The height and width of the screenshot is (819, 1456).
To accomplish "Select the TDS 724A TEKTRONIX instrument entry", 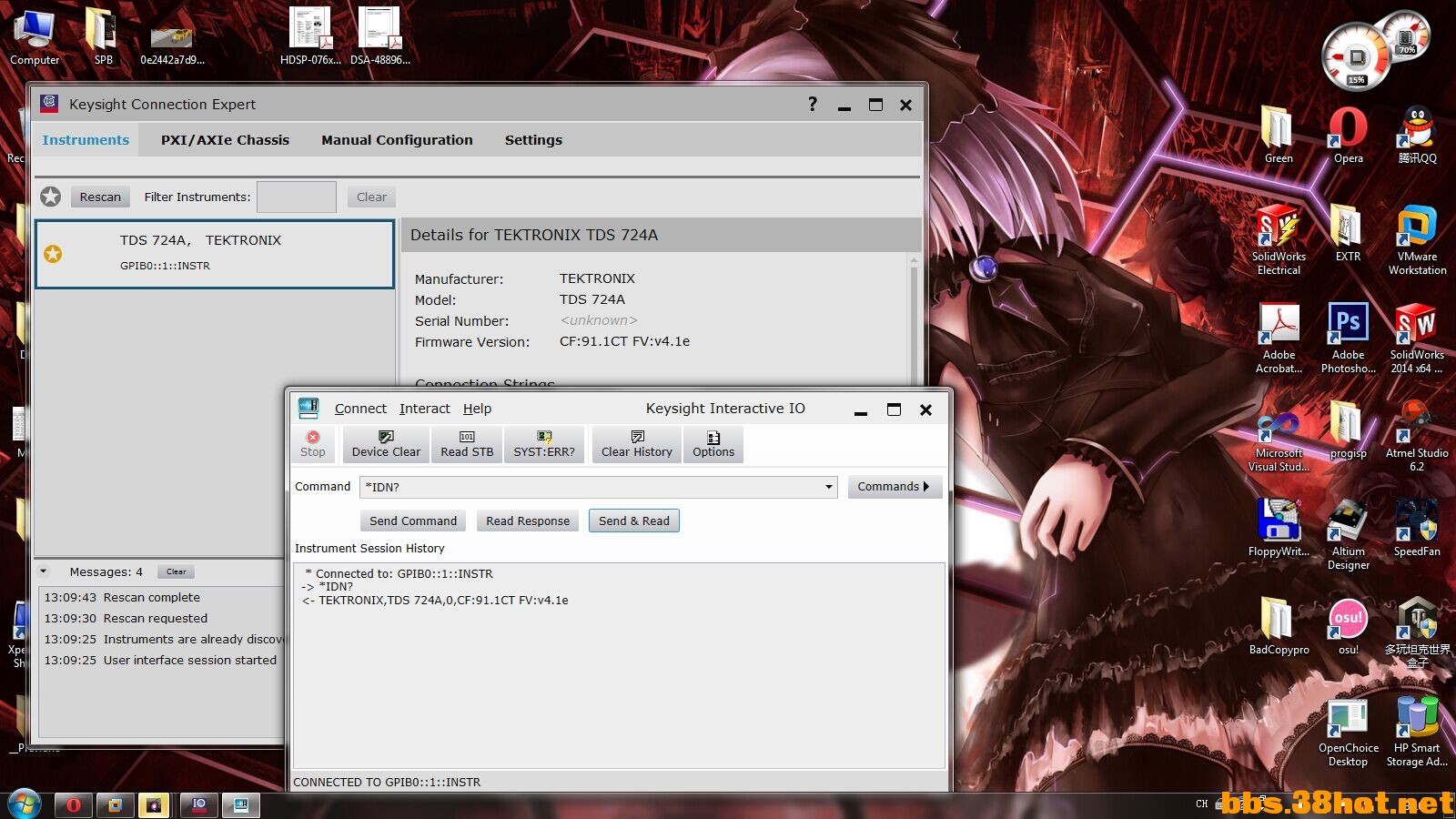I will click(x=215, y=254).
